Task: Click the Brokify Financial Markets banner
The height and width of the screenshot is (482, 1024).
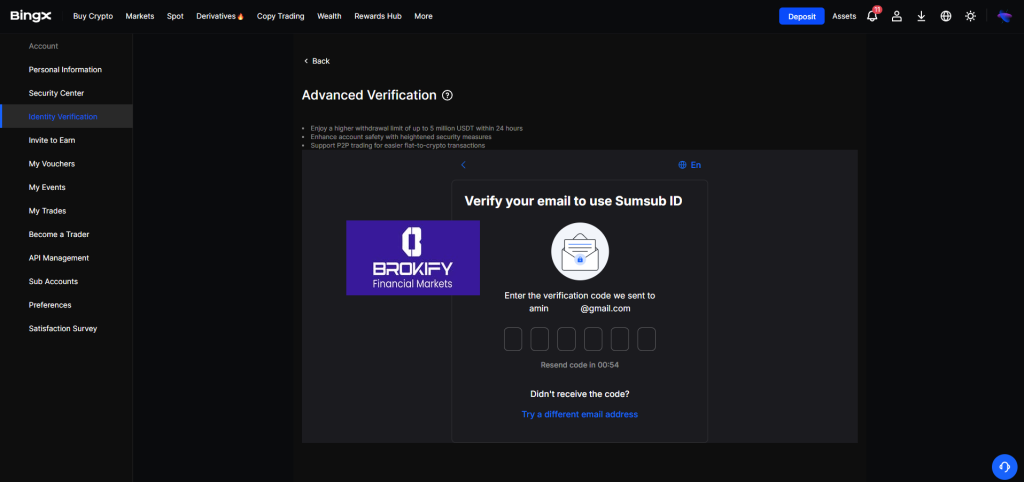Action: tap(412, 258)
